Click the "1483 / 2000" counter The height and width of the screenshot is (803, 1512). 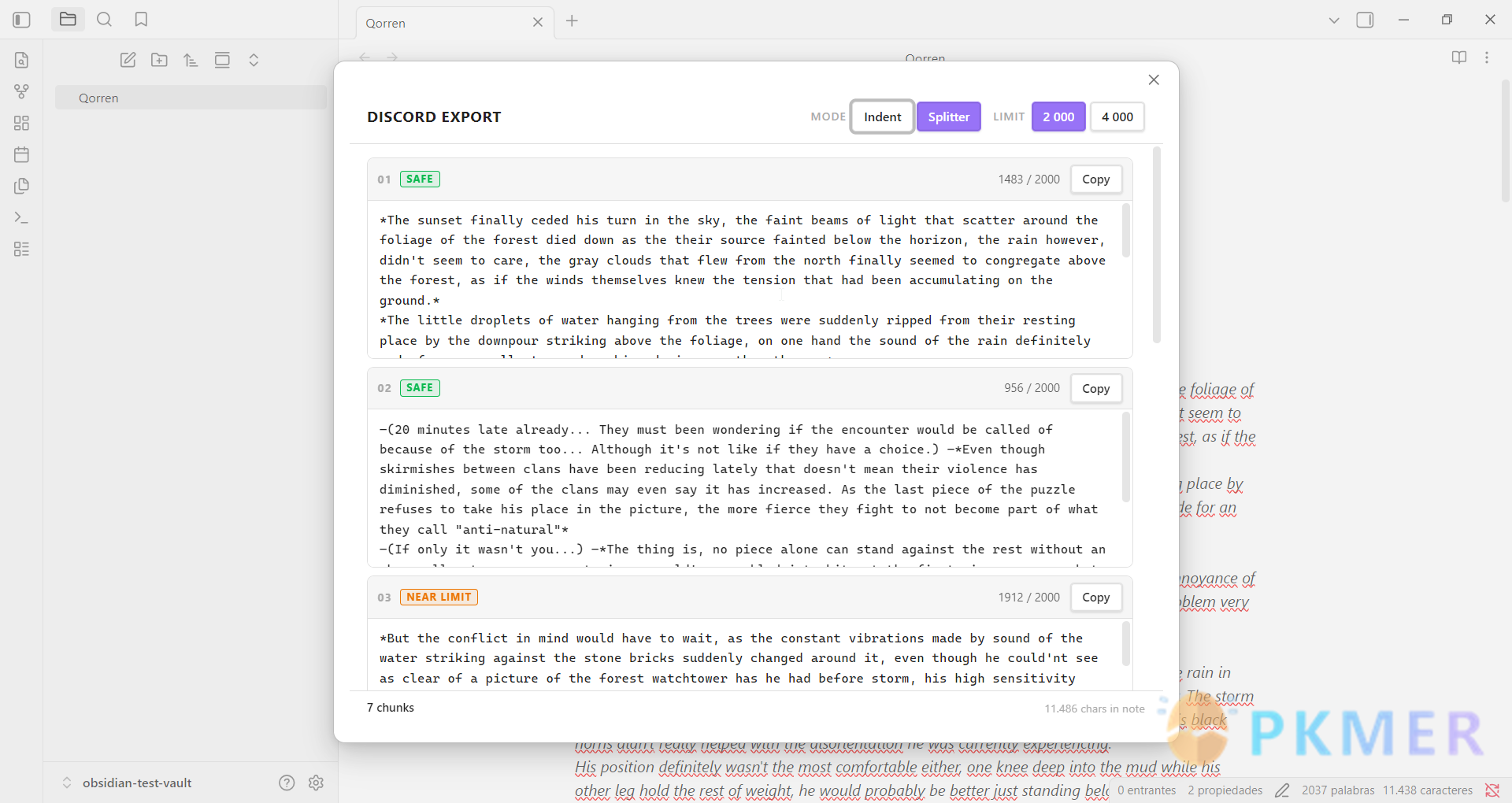click(1028, 179)
